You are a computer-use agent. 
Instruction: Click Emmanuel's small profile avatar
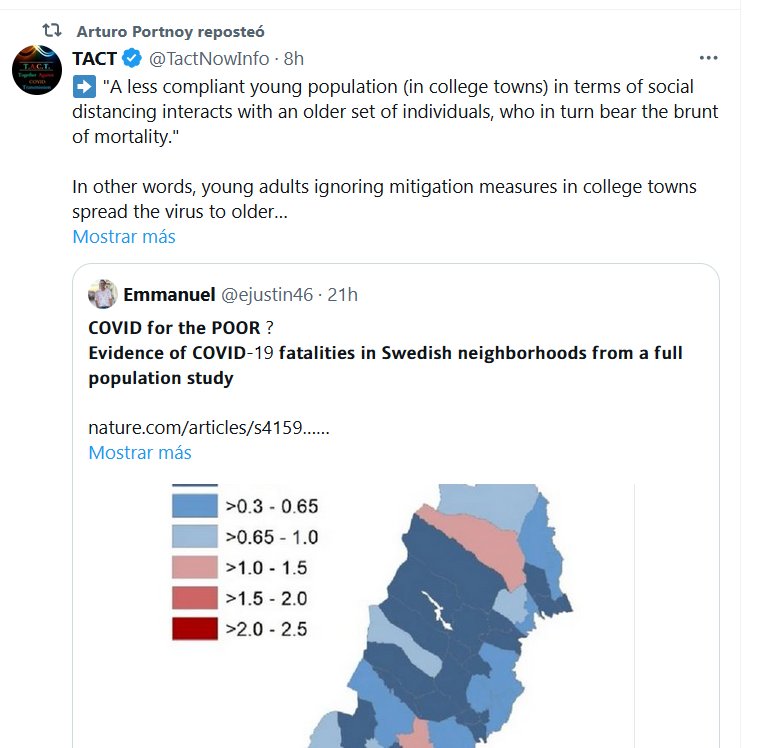pyautogui.click(x=102, y=294)
